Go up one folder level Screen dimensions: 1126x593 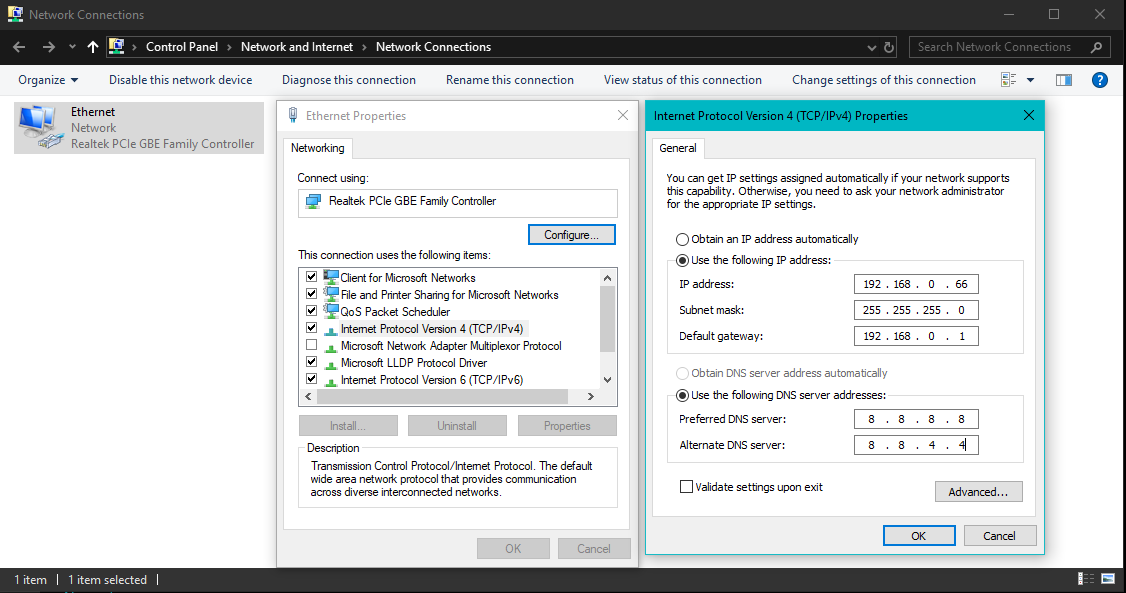tap(93, 47)
